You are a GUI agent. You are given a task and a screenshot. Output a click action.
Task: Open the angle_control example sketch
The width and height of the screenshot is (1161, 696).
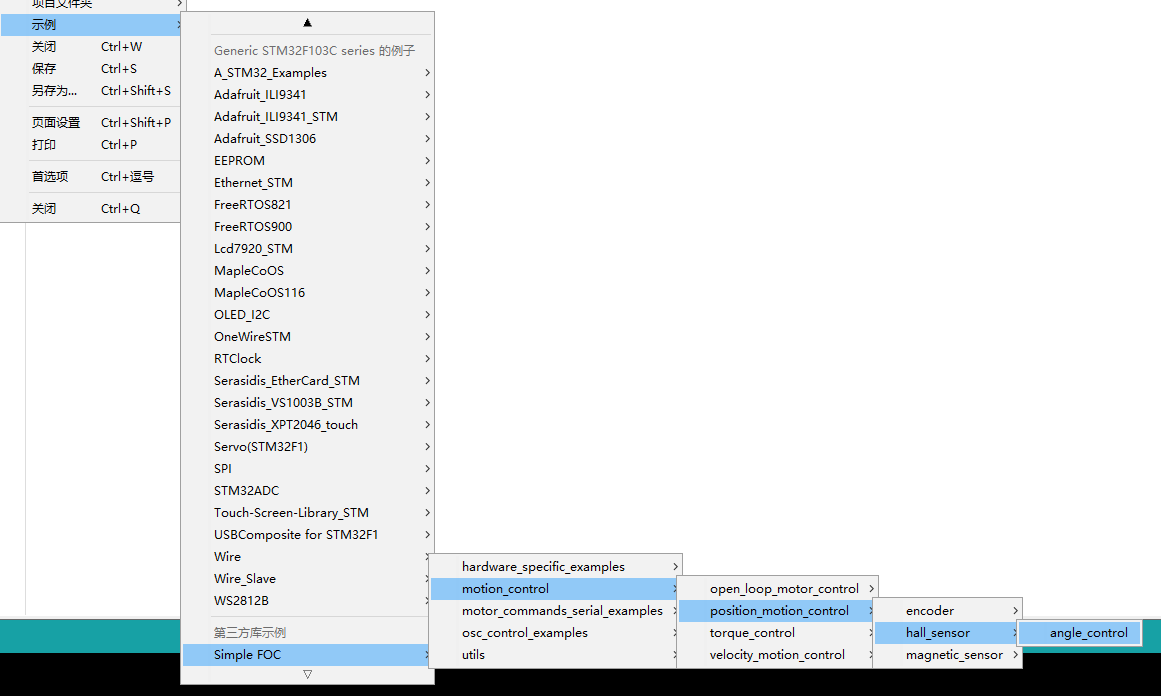[x=1079, y=632]
